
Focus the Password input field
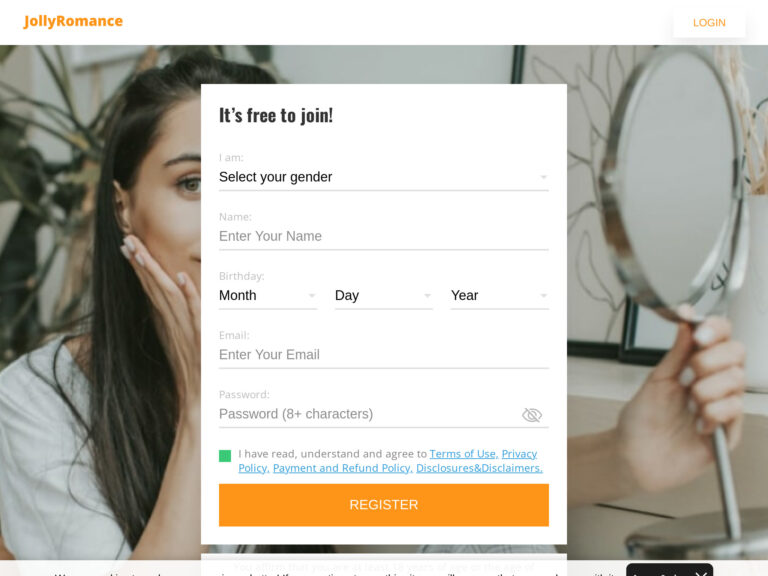pos(367,414)
